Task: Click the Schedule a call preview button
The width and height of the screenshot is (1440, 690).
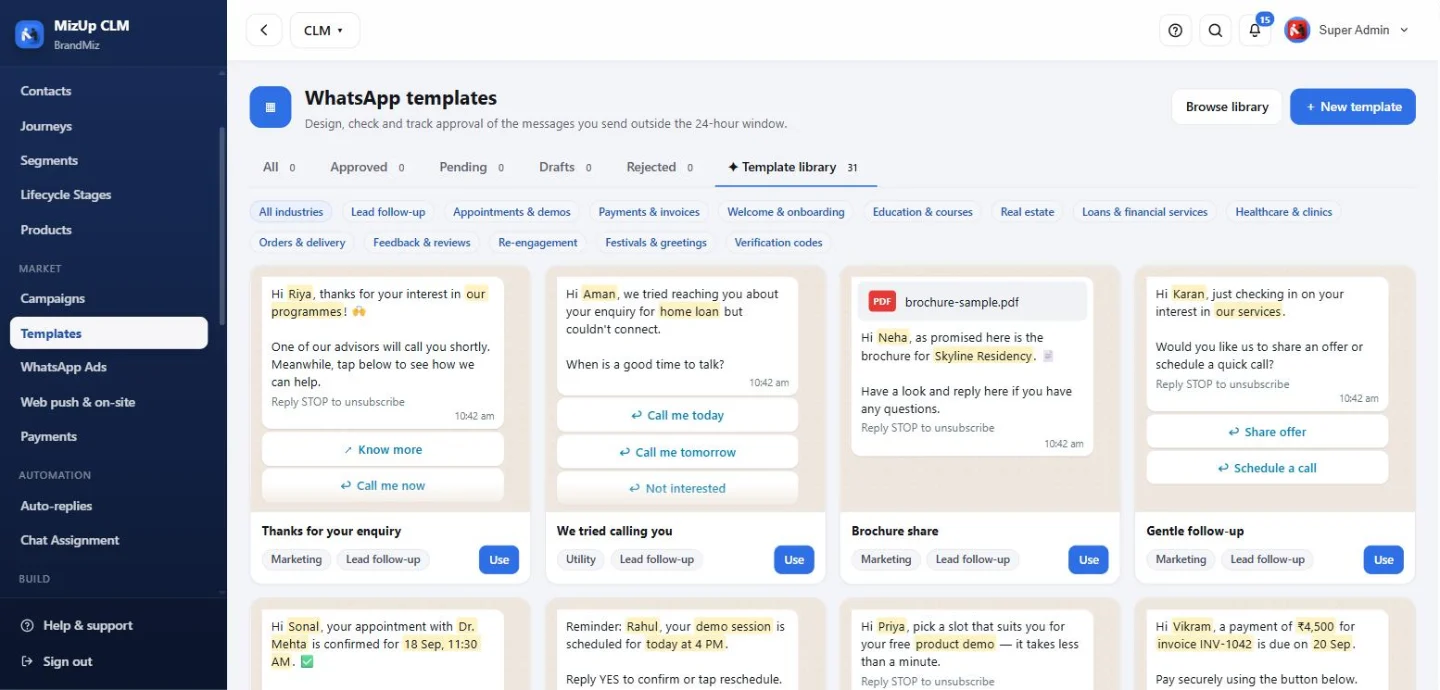Action: (1267, 468)
